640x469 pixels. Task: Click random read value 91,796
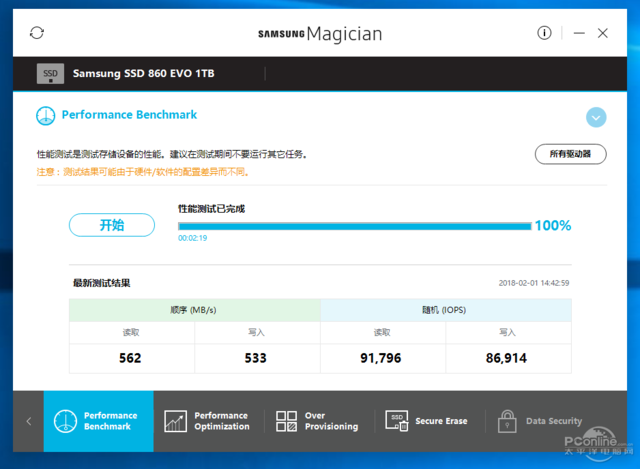coord(380,358)
